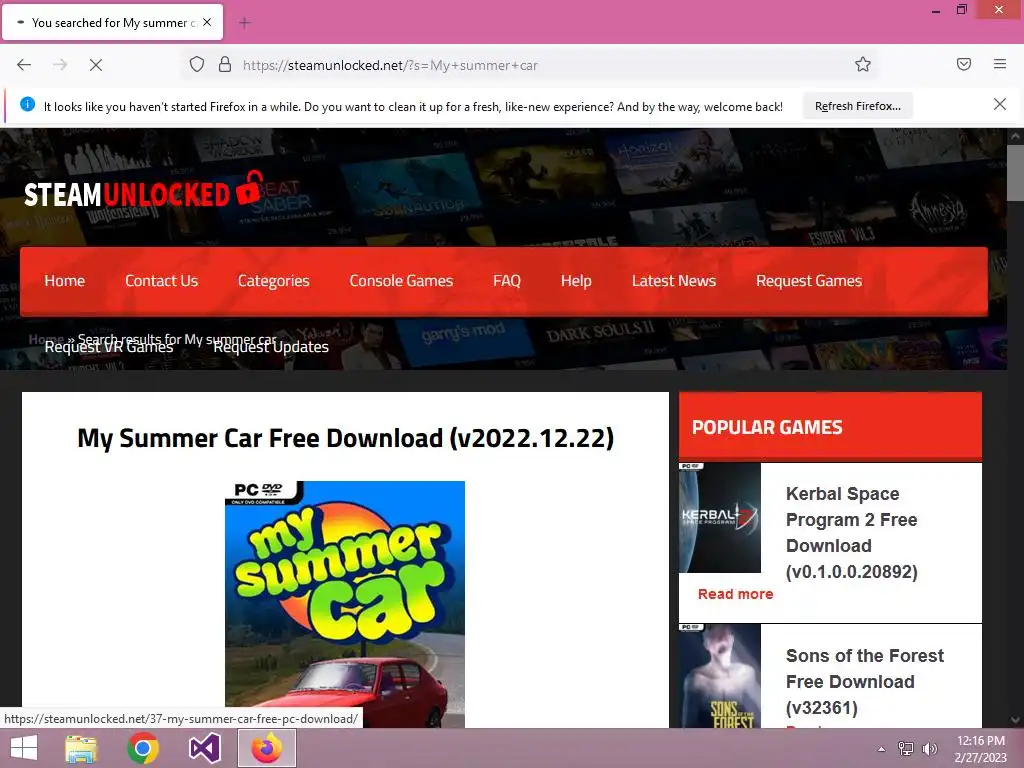View site security lock info

pos(225,64)
